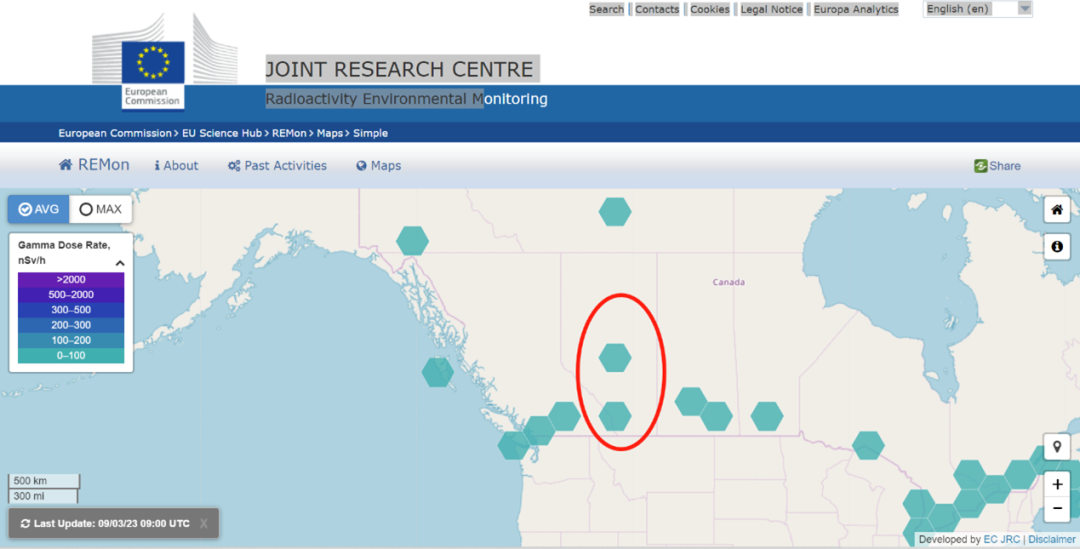Click Maps breadcrumb link

[330, 133]
